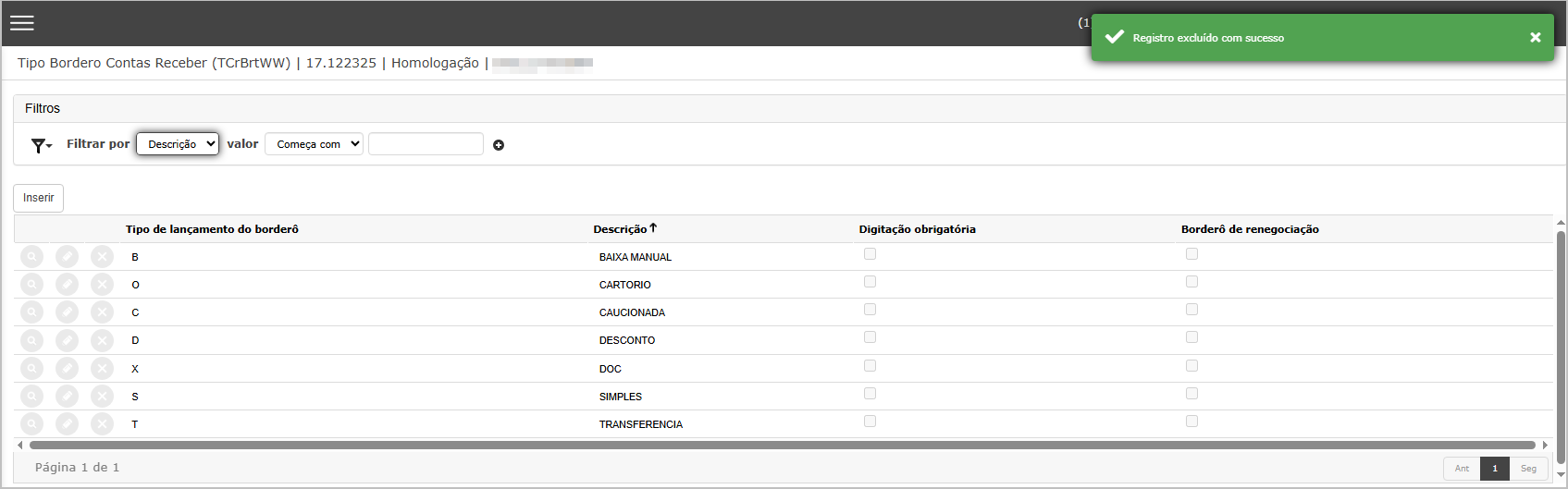Edit the DESCONTO row
The width and height of the screenshot is (1568, 489).
point(68,340)
